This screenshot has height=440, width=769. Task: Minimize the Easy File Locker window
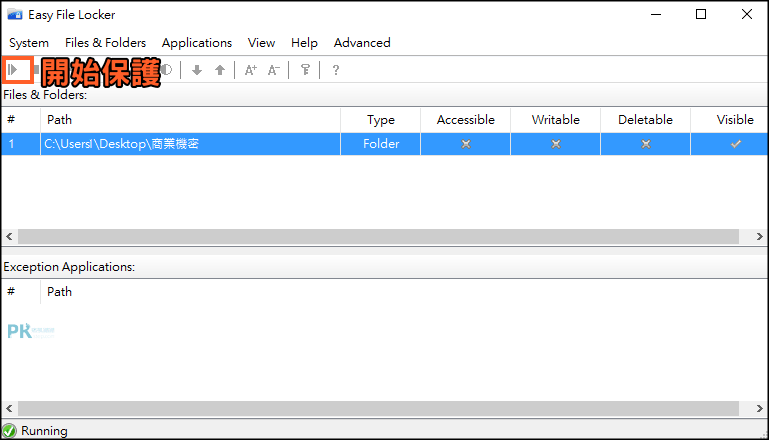coord(656,14)
